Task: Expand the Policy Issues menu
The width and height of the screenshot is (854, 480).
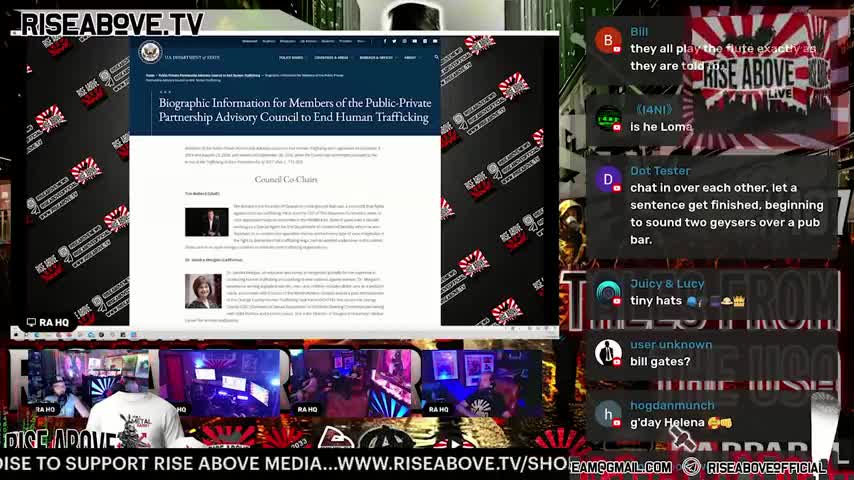Action: pyautogui.click(x=291, y=57)
